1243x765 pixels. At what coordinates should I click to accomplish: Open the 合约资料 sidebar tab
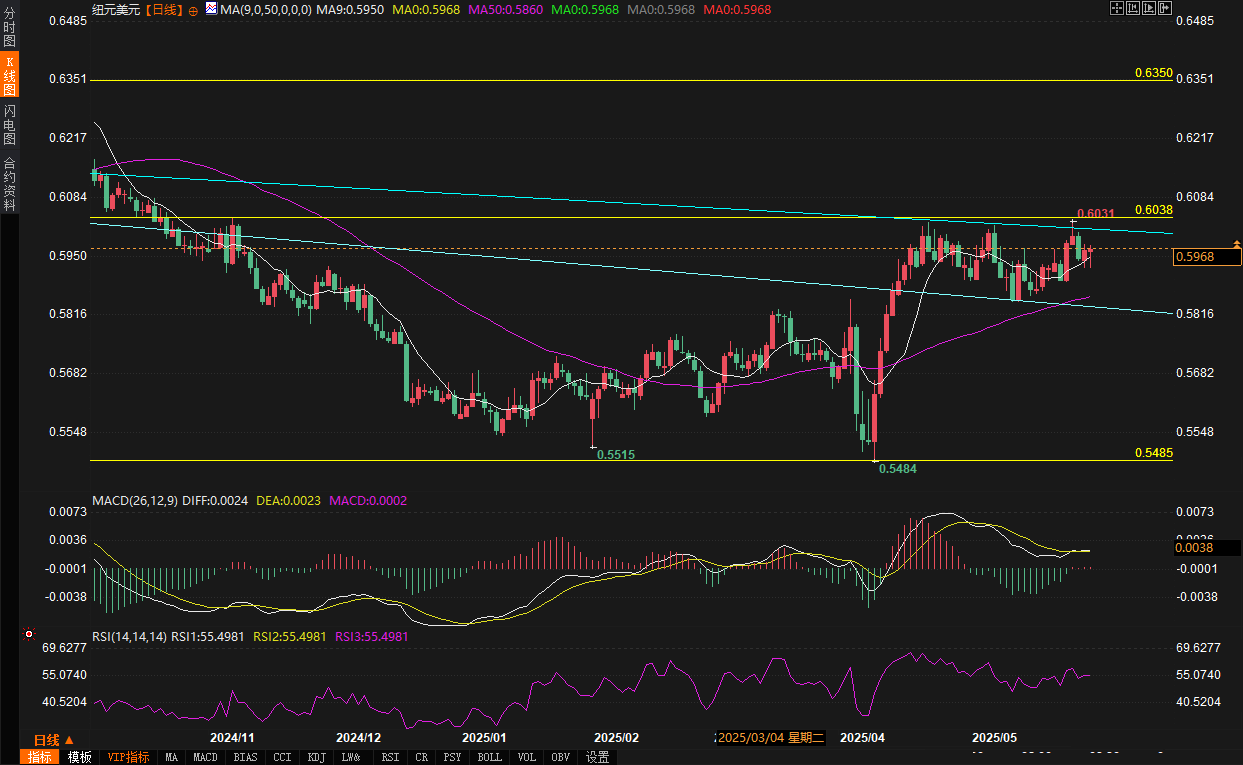[9, 183]
